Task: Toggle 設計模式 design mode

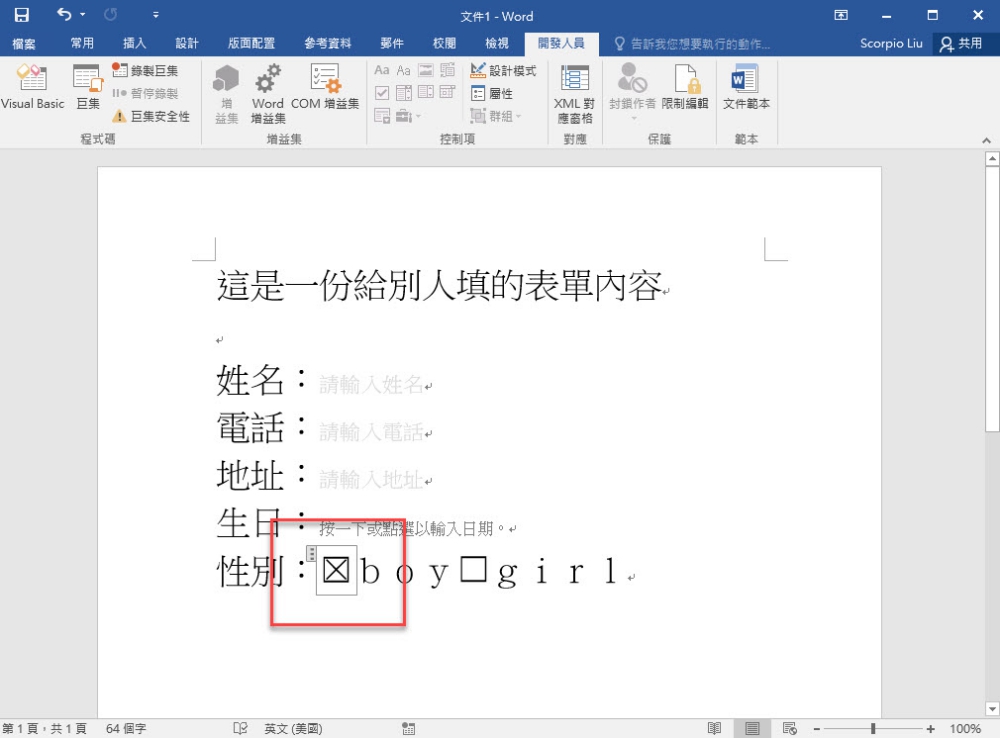Action: [503, 70]
